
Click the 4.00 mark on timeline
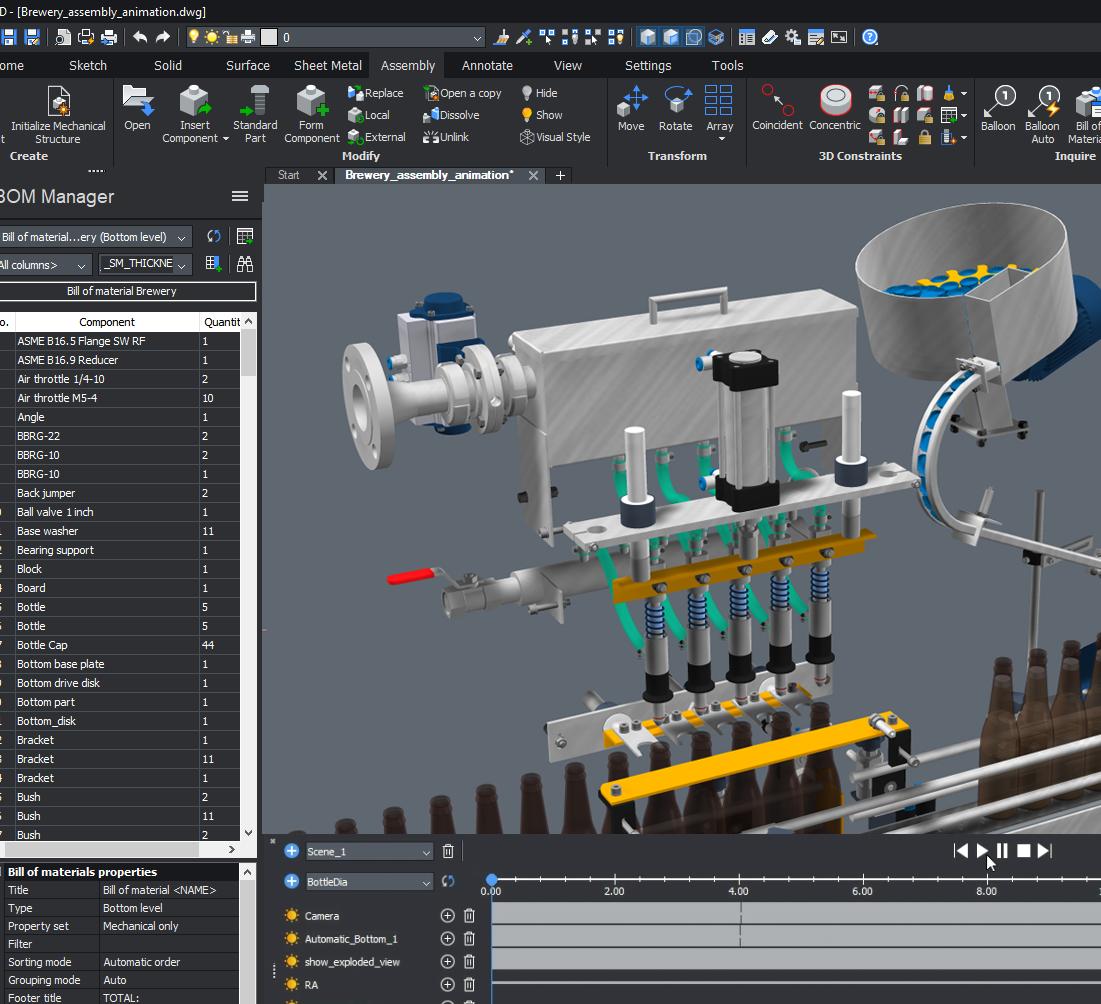click(738, 881)
